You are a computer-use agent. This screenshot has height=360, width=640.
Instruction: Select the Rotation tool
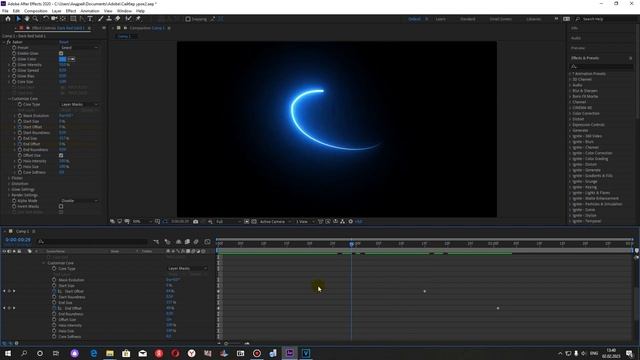(x=46, y=19)
